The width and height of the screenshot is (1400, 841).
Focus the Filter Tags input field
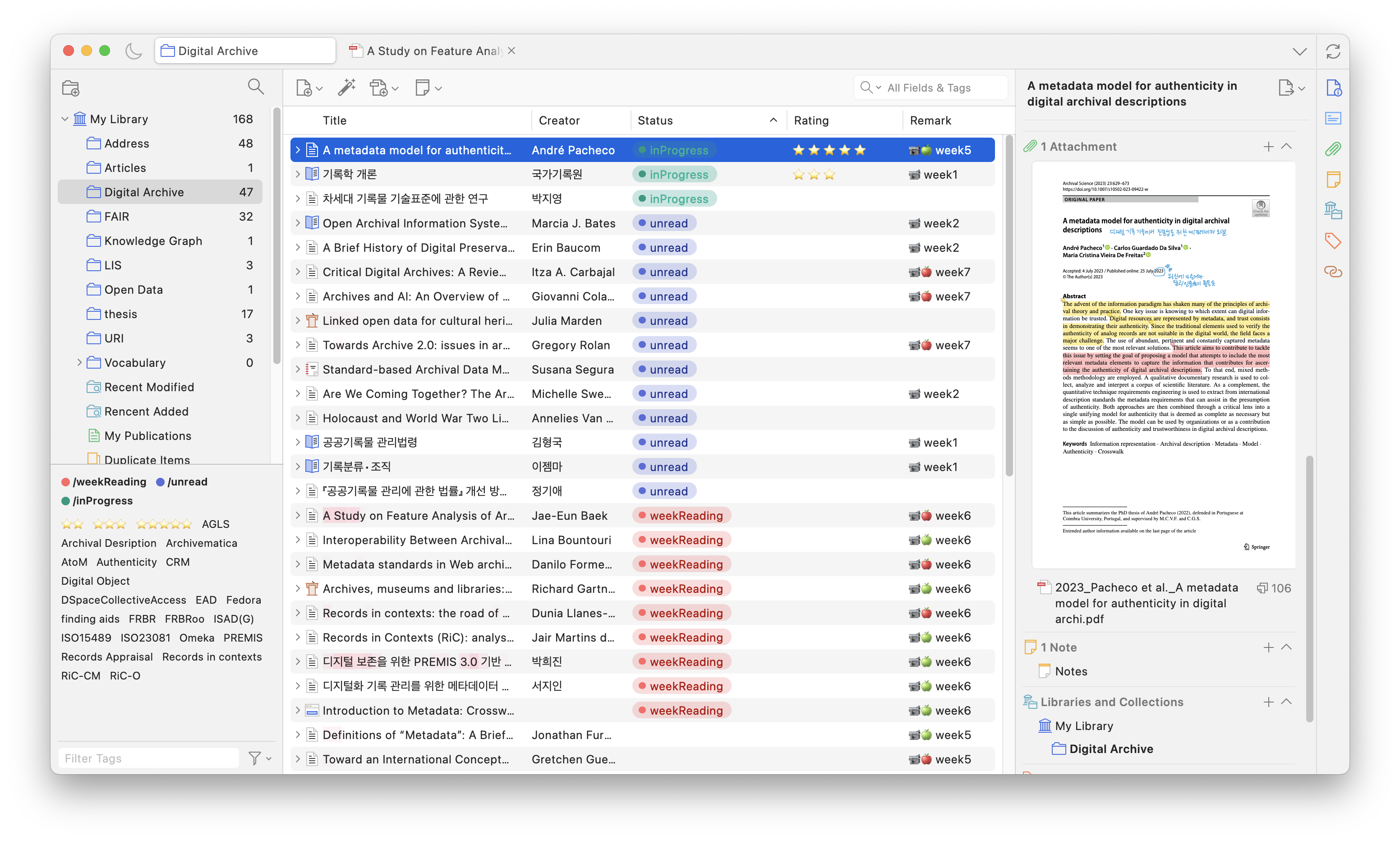coord(149,758)
